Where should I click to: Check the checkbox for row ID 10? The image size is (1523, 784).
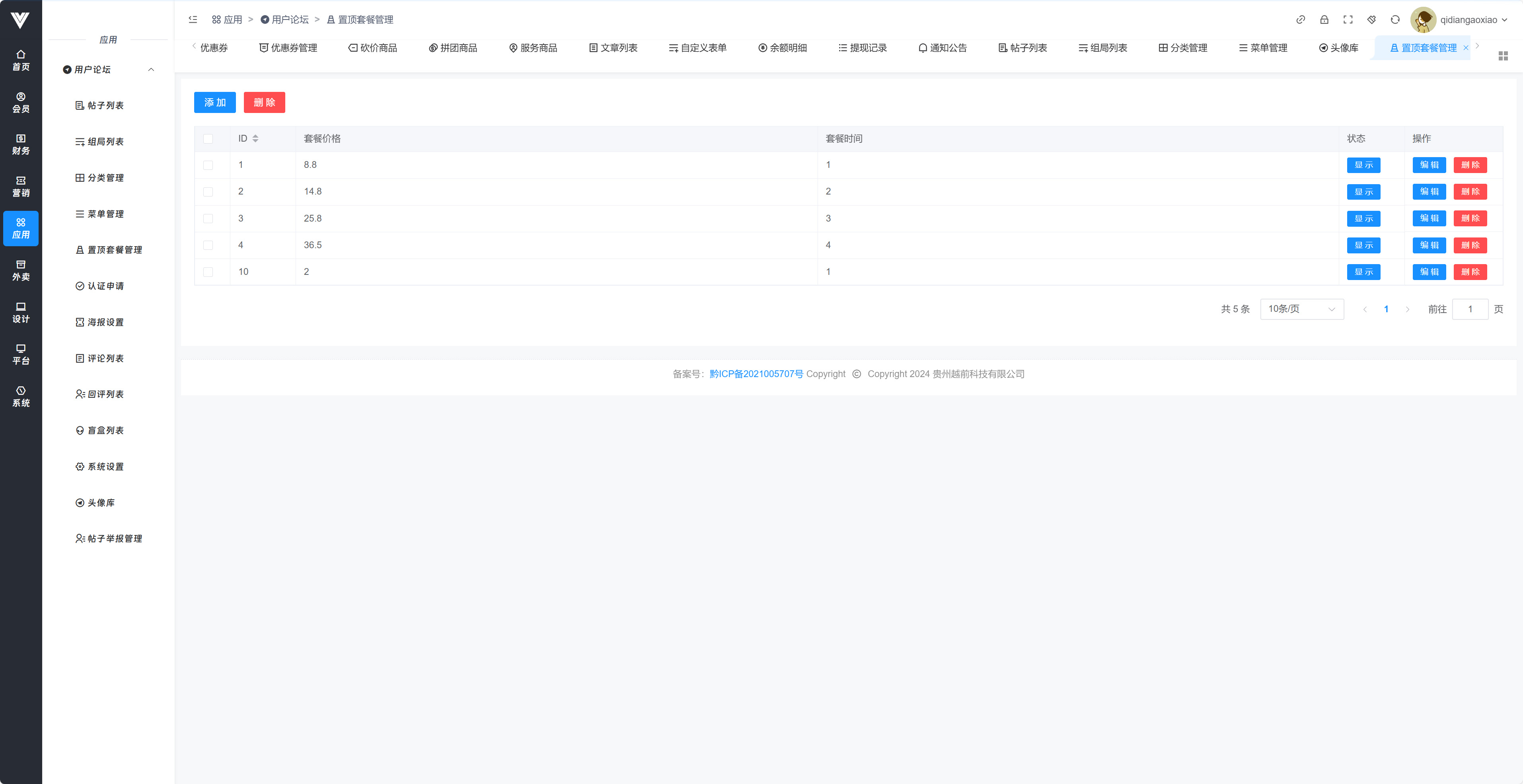pos(208,272)
